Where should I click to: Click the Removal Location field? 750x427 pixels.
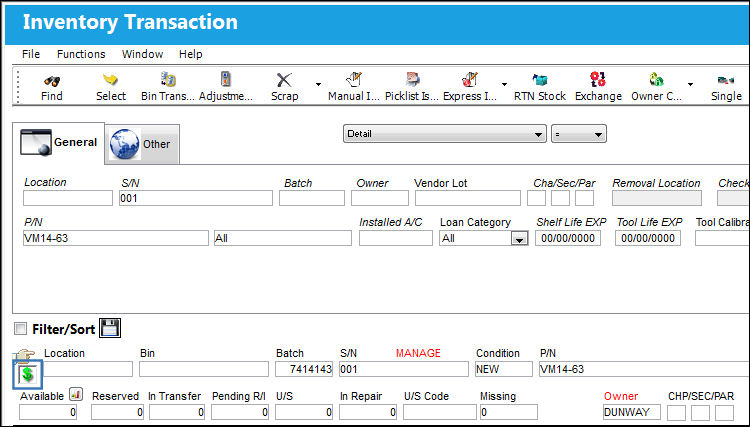tap(657, 198)
